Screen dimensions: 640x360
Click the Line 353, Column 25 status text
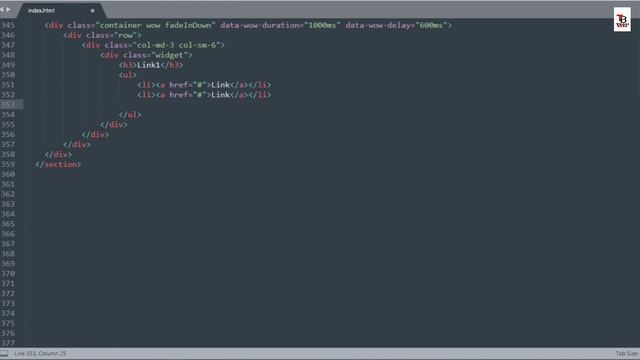(x=40, y=353)
